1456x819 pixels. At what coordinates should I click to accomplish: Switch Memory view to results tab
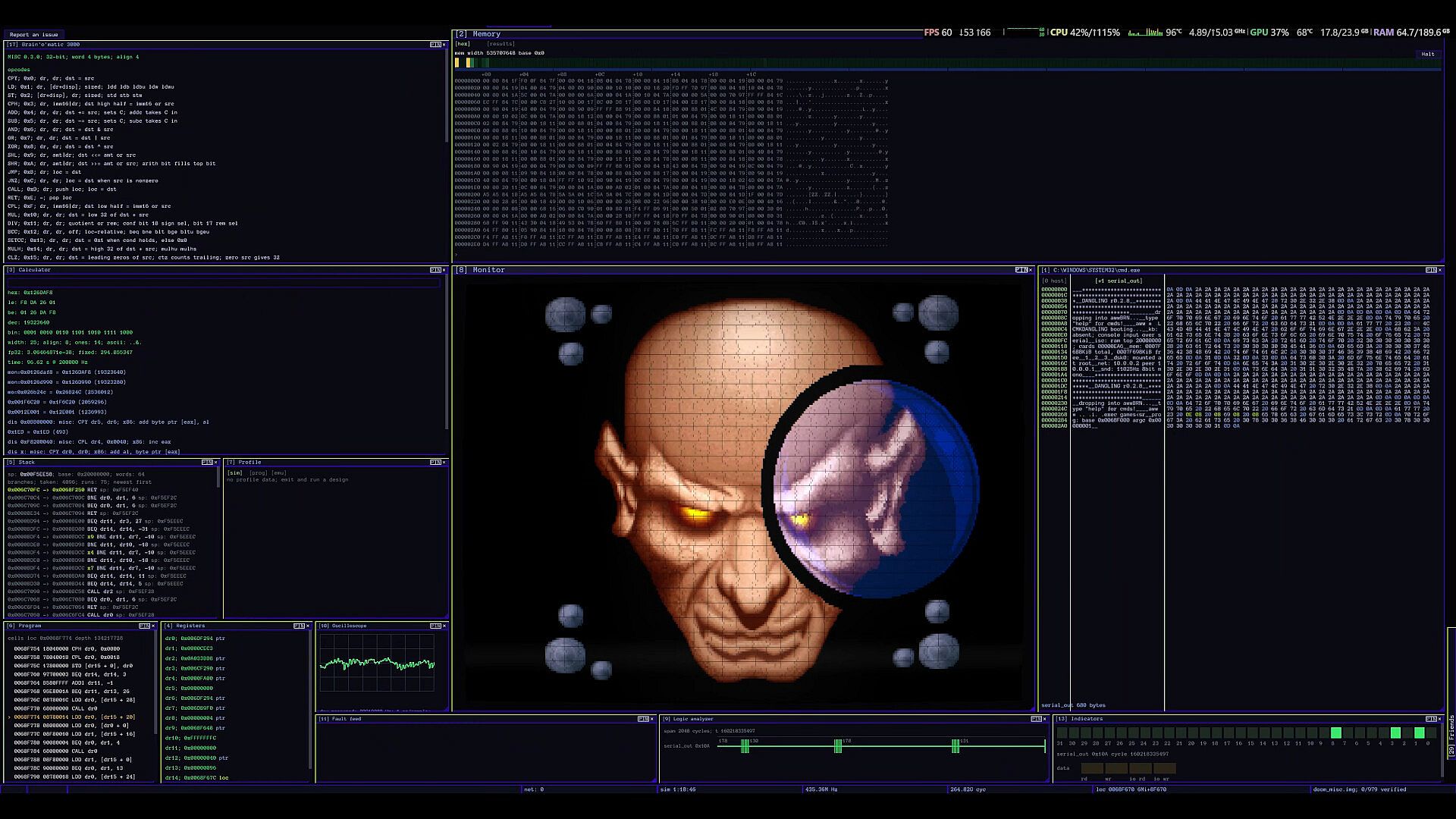500,44
